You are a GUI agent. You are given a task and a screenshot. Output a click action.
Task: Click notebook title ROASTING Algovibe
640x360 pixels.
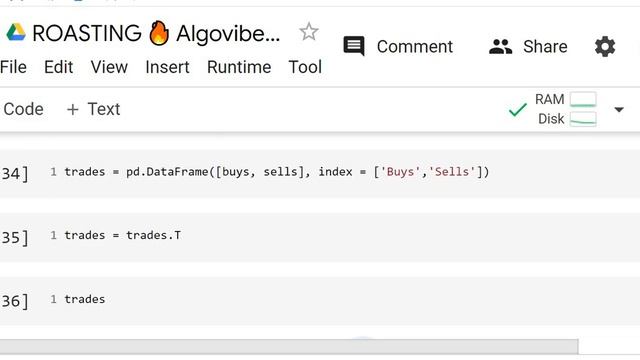click(156, 33)
